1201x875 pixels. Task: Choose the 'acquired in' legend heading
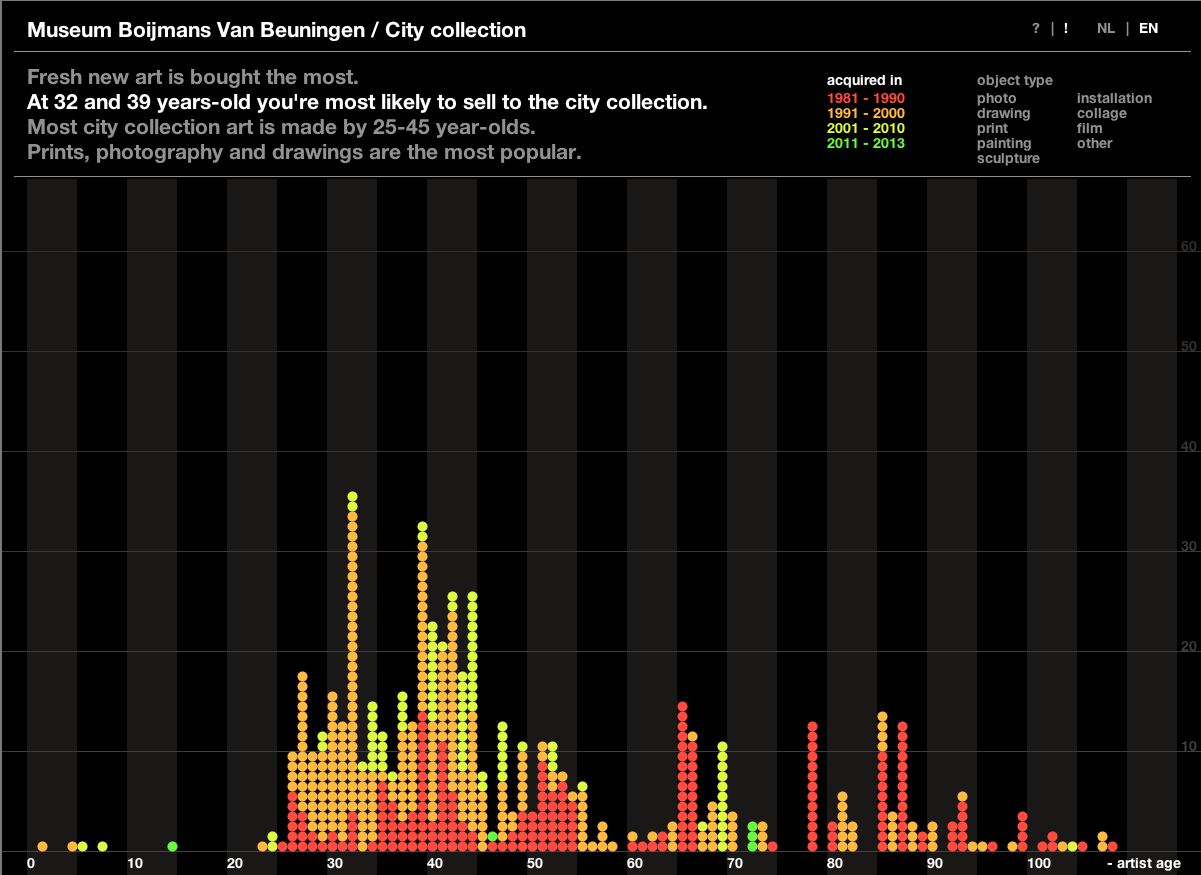(864, 81)
